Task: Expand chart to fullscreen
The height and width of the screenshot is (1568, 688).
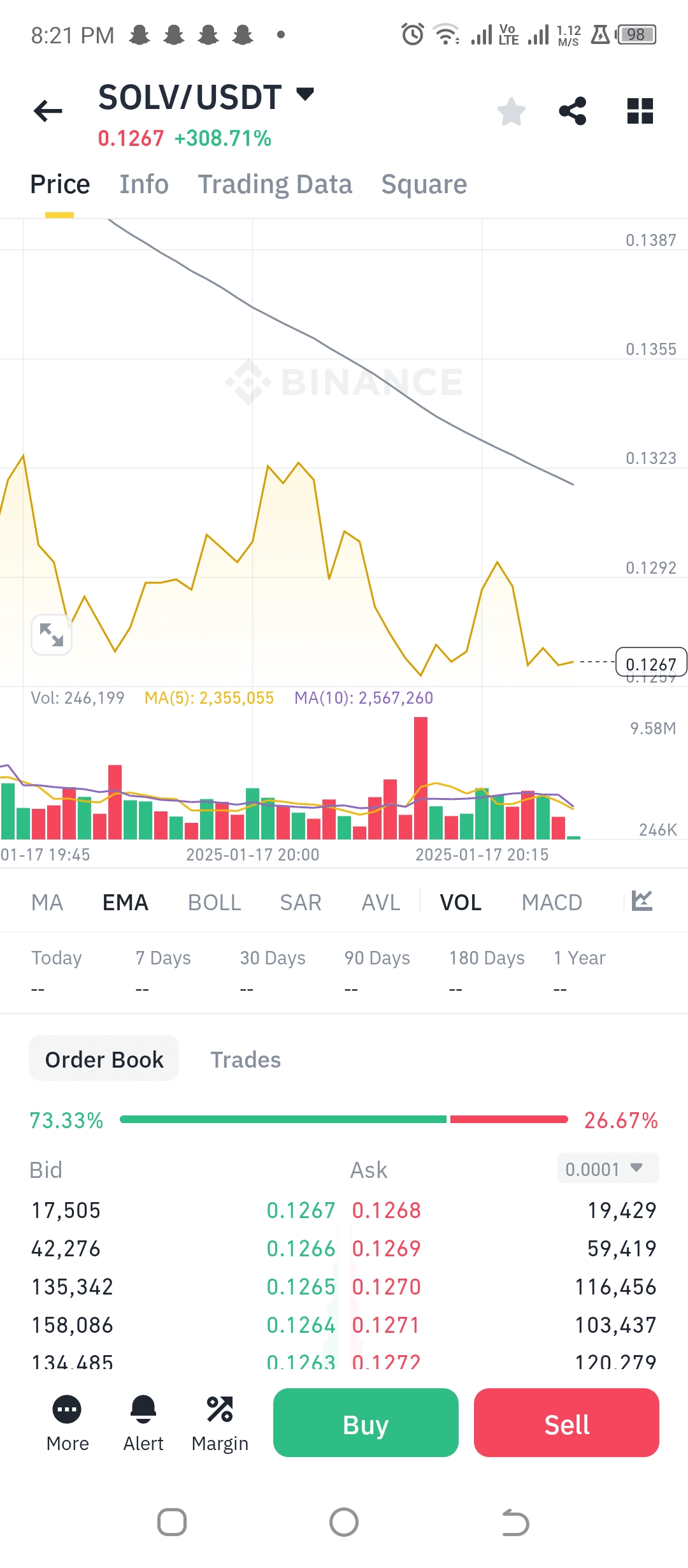Action: tap(52, 635)
